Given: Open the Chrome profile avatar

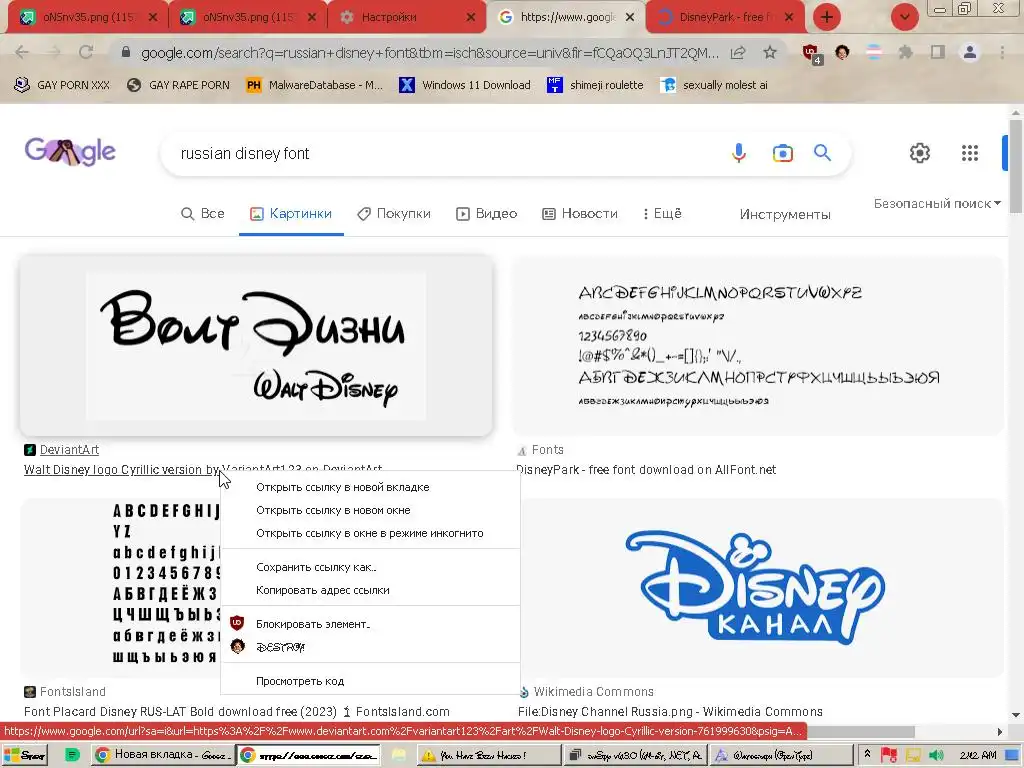Looking at the screenshot, I should pyautogui.click(x=970, y=52).
